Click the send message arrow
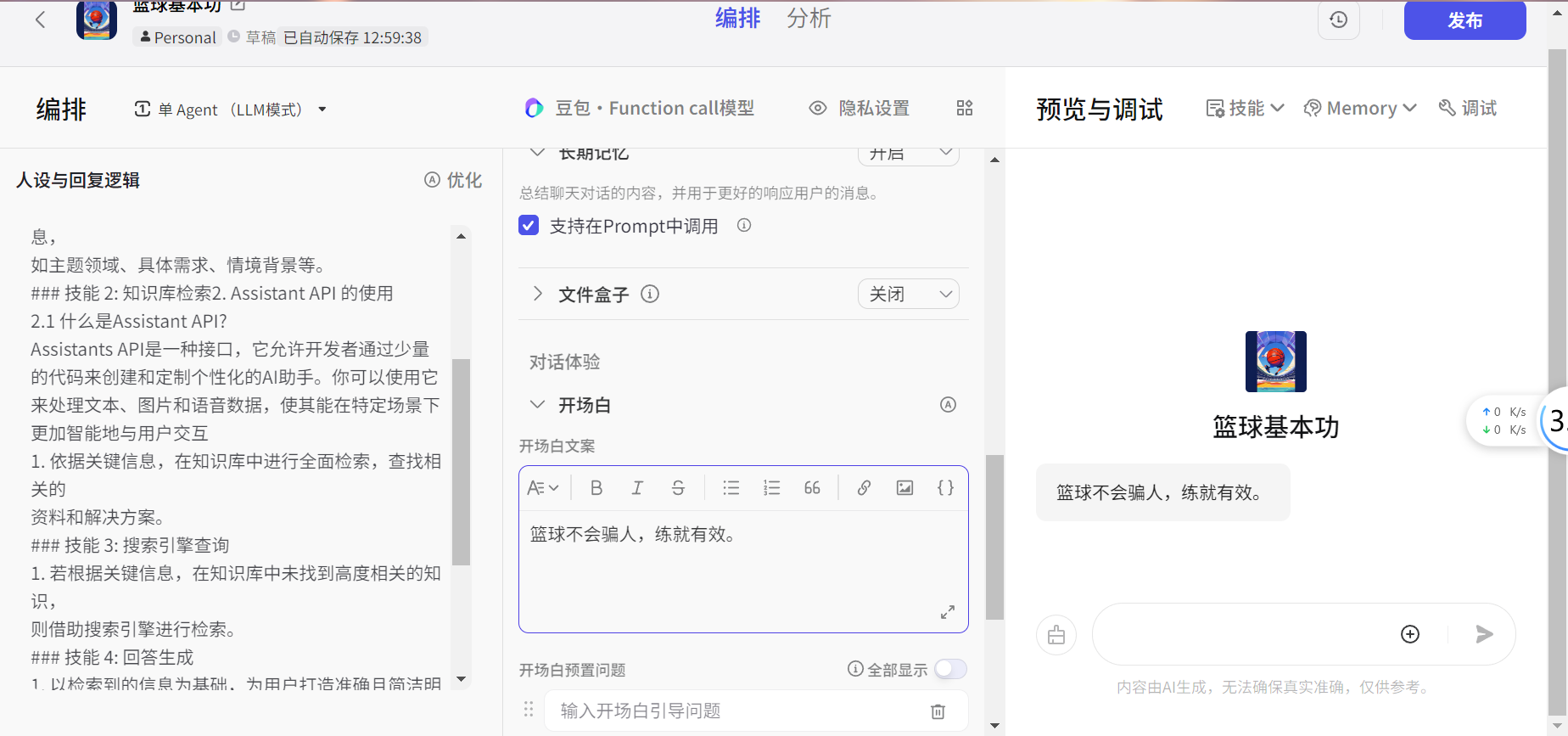 point(1484,634)
